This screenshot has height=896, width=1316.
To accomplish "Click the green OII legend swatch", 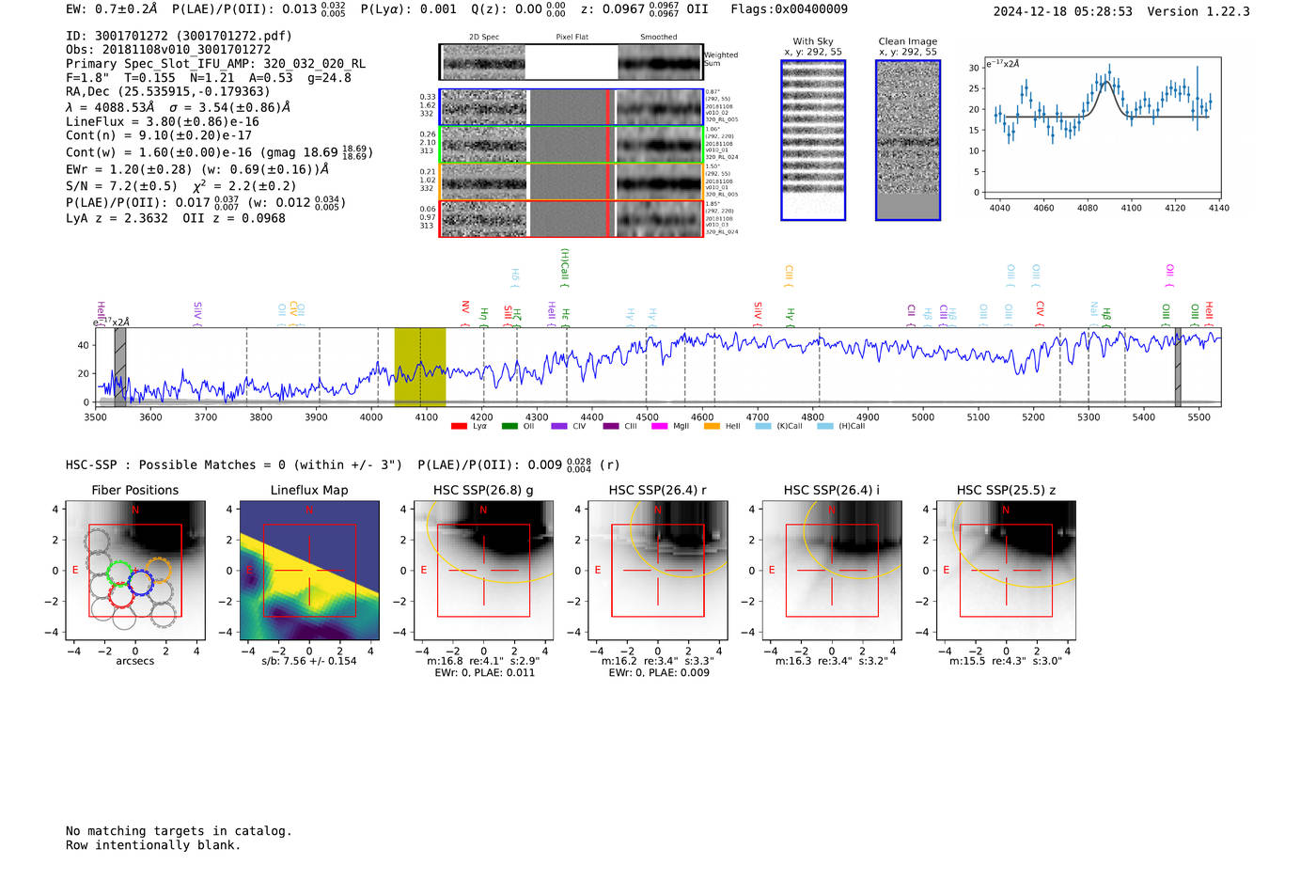I will point(509,426).
